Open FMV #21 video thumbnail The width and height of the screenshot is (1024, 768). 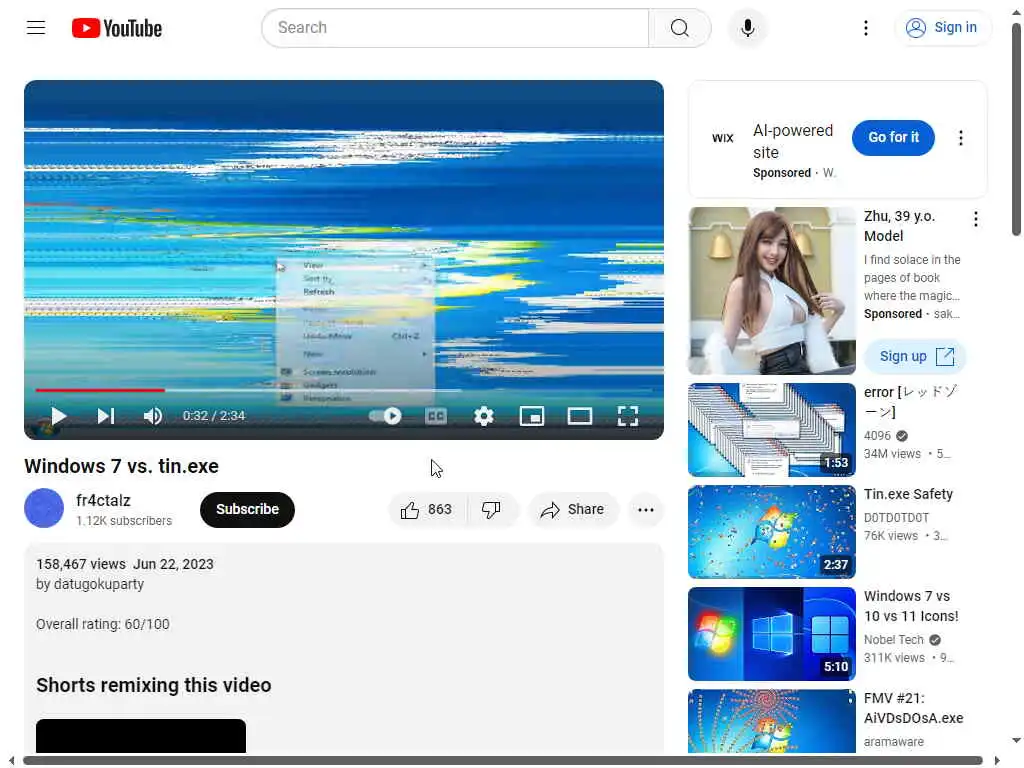(771, 721)
